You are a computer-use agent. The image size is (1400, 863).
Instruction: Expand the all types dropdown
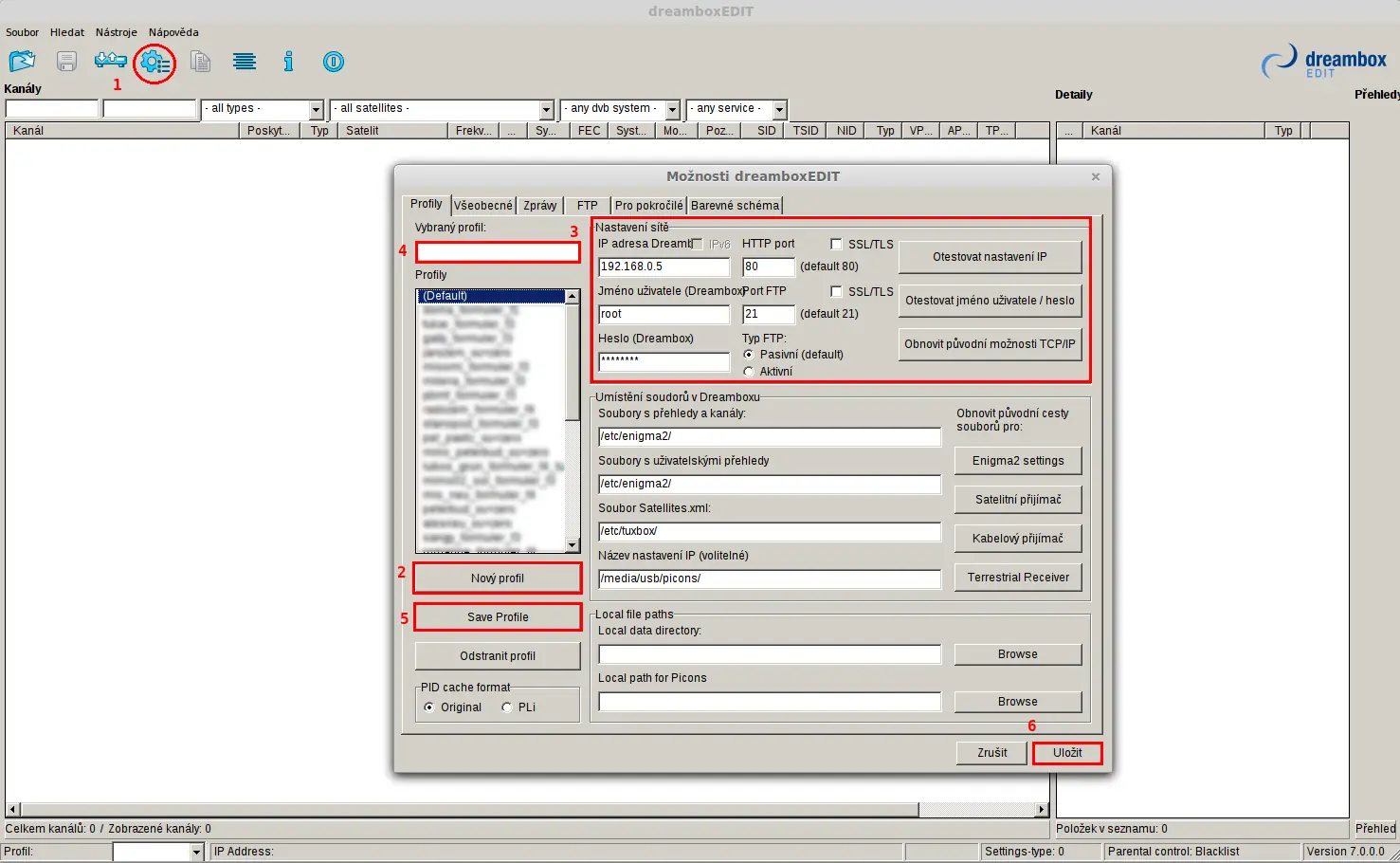[317, 110]
